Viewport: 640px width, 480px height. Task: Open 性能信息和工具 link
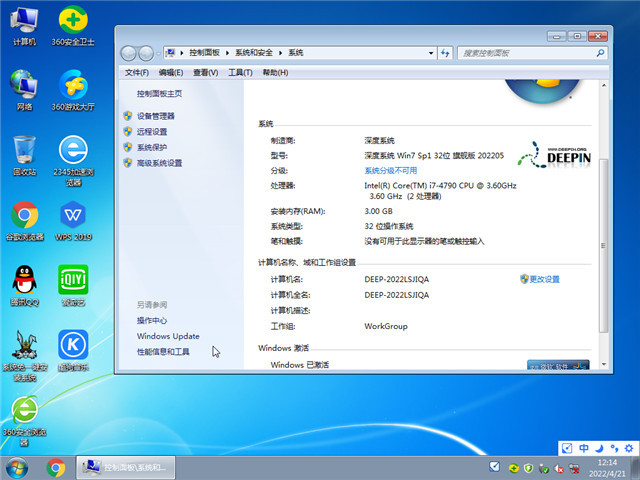coord(163,352)
